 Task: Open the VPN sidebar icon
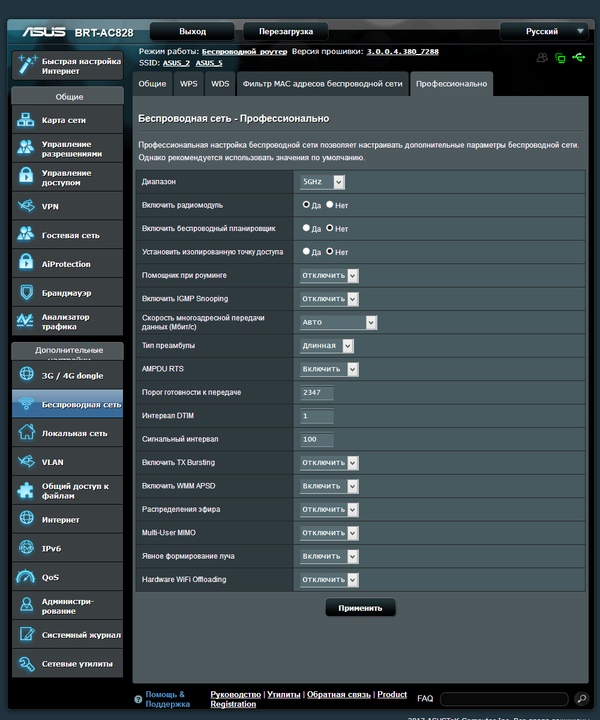pos(26,206)
